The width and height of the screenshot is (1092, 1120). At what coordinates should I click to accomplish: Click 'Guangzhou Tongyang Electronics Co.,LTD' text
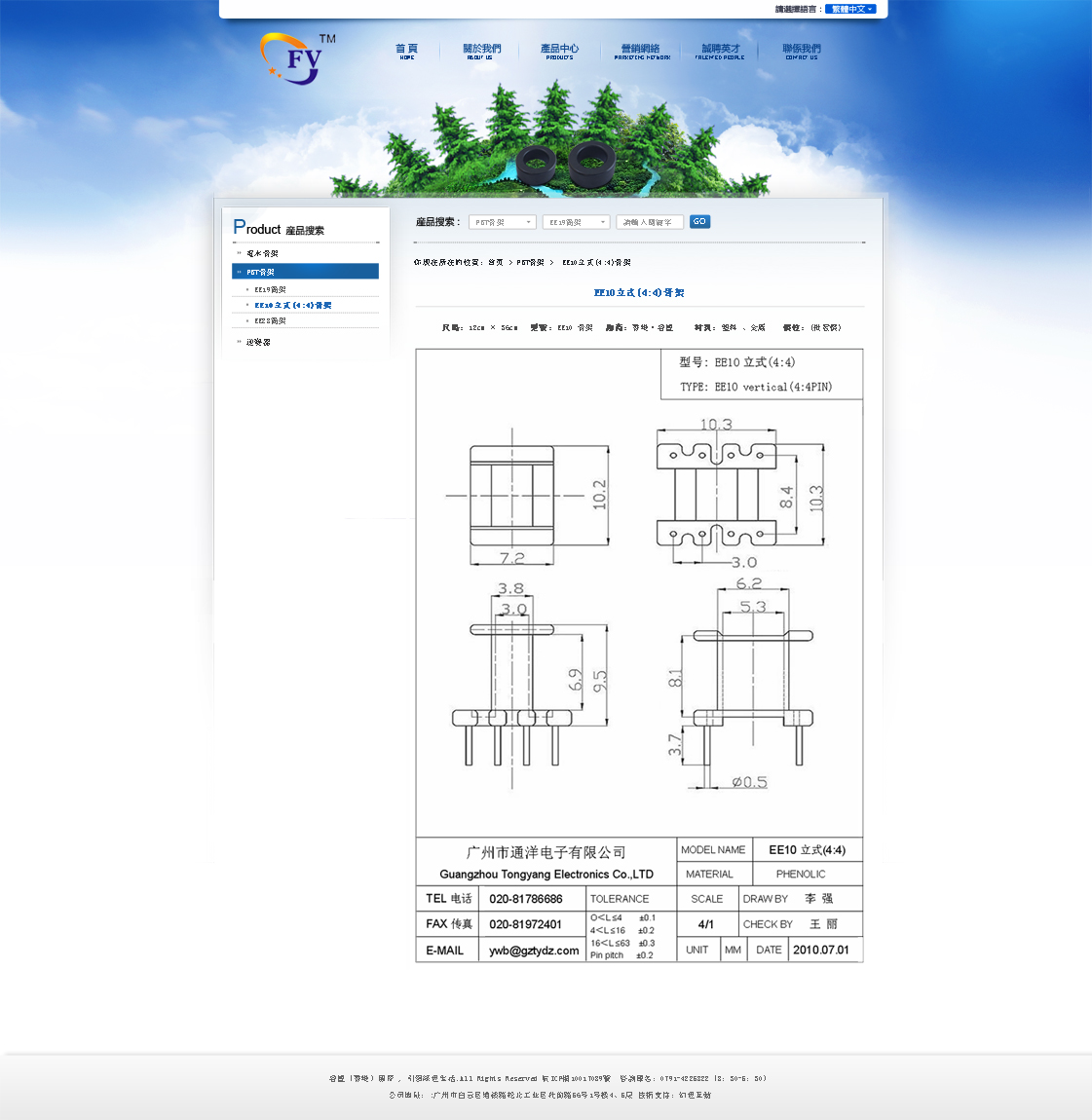546,875
